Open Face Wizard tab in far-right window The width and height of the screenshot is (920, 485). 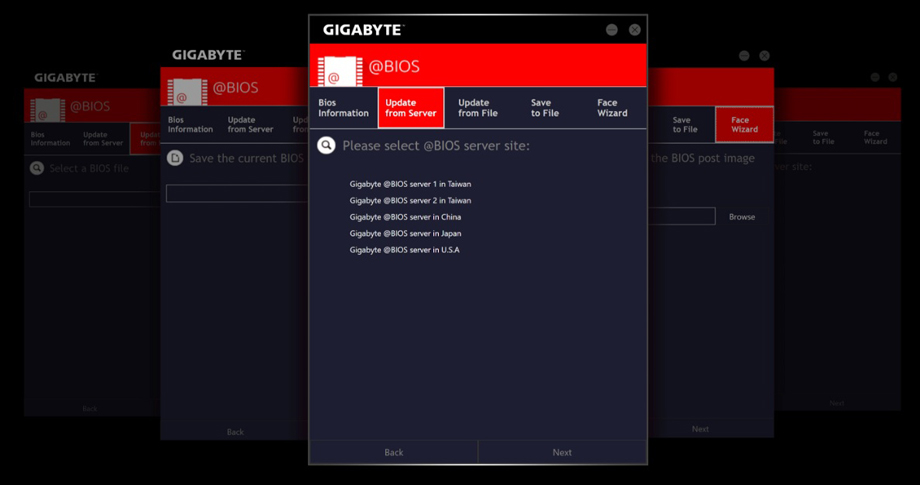(875, 138)
